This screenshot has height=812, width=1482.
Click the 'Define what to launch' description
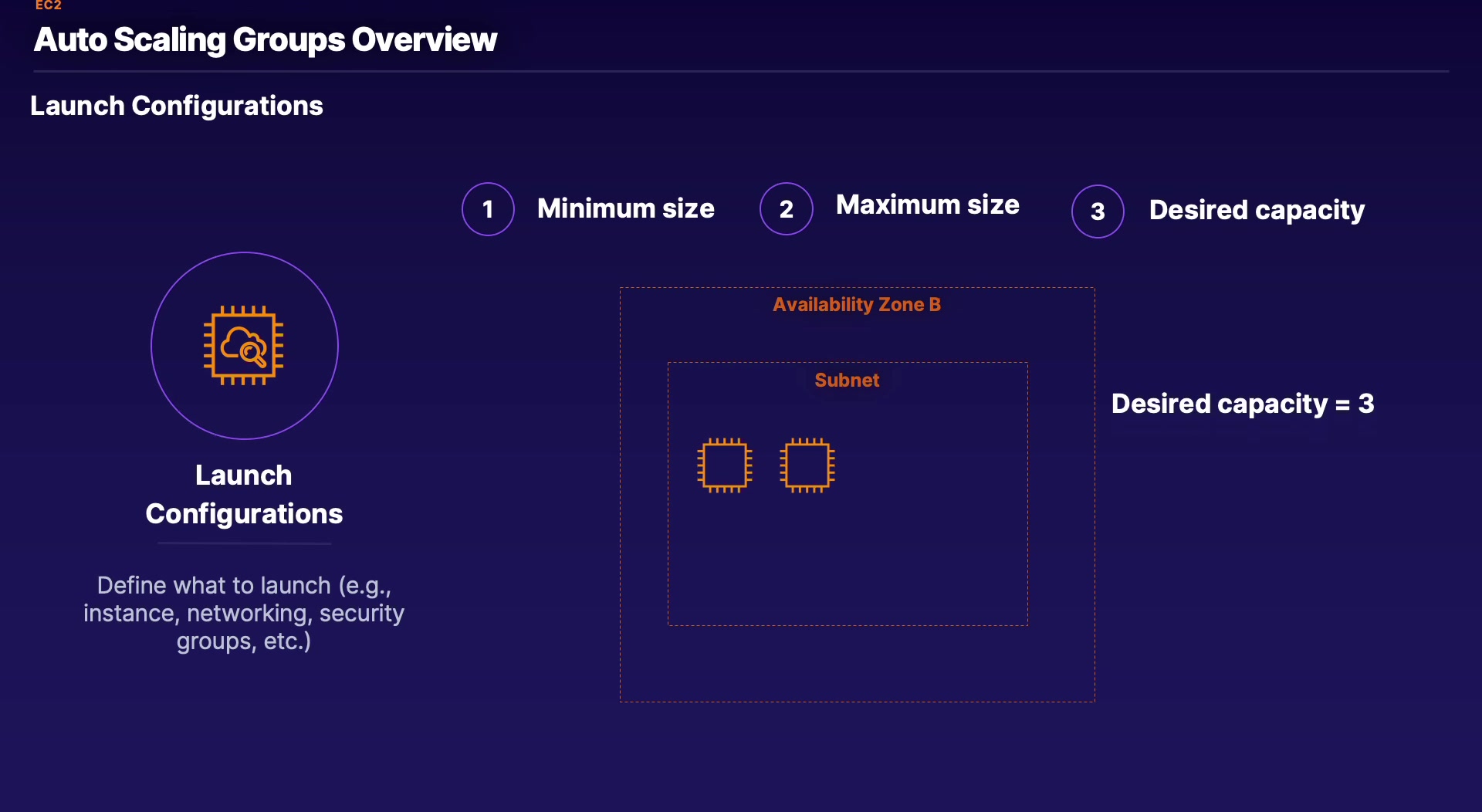click(244, 613)
